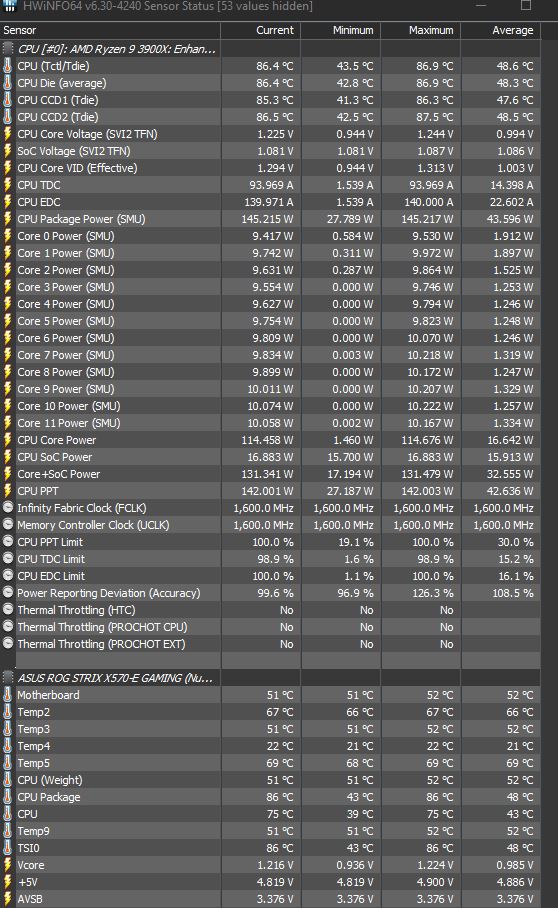Select the Temp9 row label
558x908 pixels.
click(34, 831)
